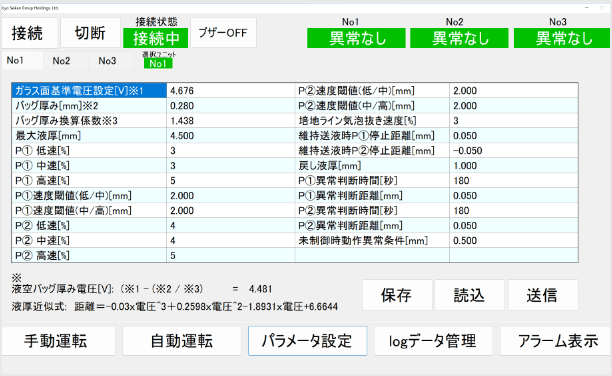Select the No2 unit tab
Screen dimensions: 612x376
tap(66, 61)
